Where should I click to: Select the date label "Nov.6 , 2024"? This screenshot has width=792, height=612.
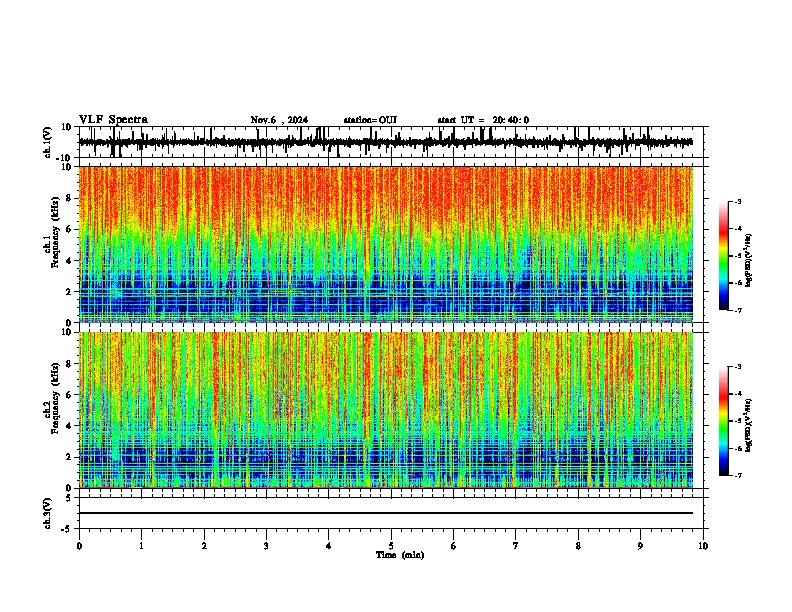pos(279,120)
